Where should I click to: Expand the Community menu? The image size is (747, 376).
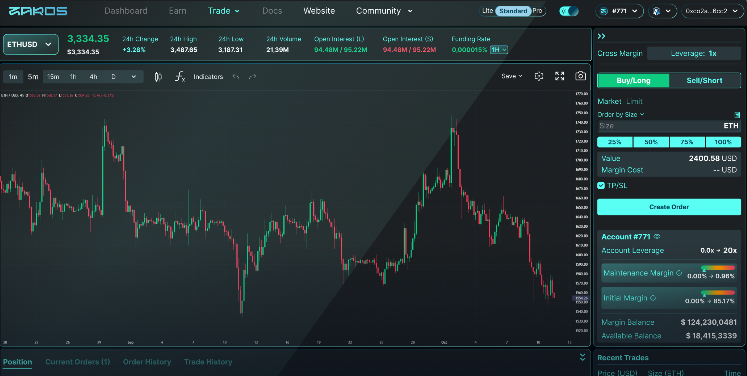[x=384, y=11]
